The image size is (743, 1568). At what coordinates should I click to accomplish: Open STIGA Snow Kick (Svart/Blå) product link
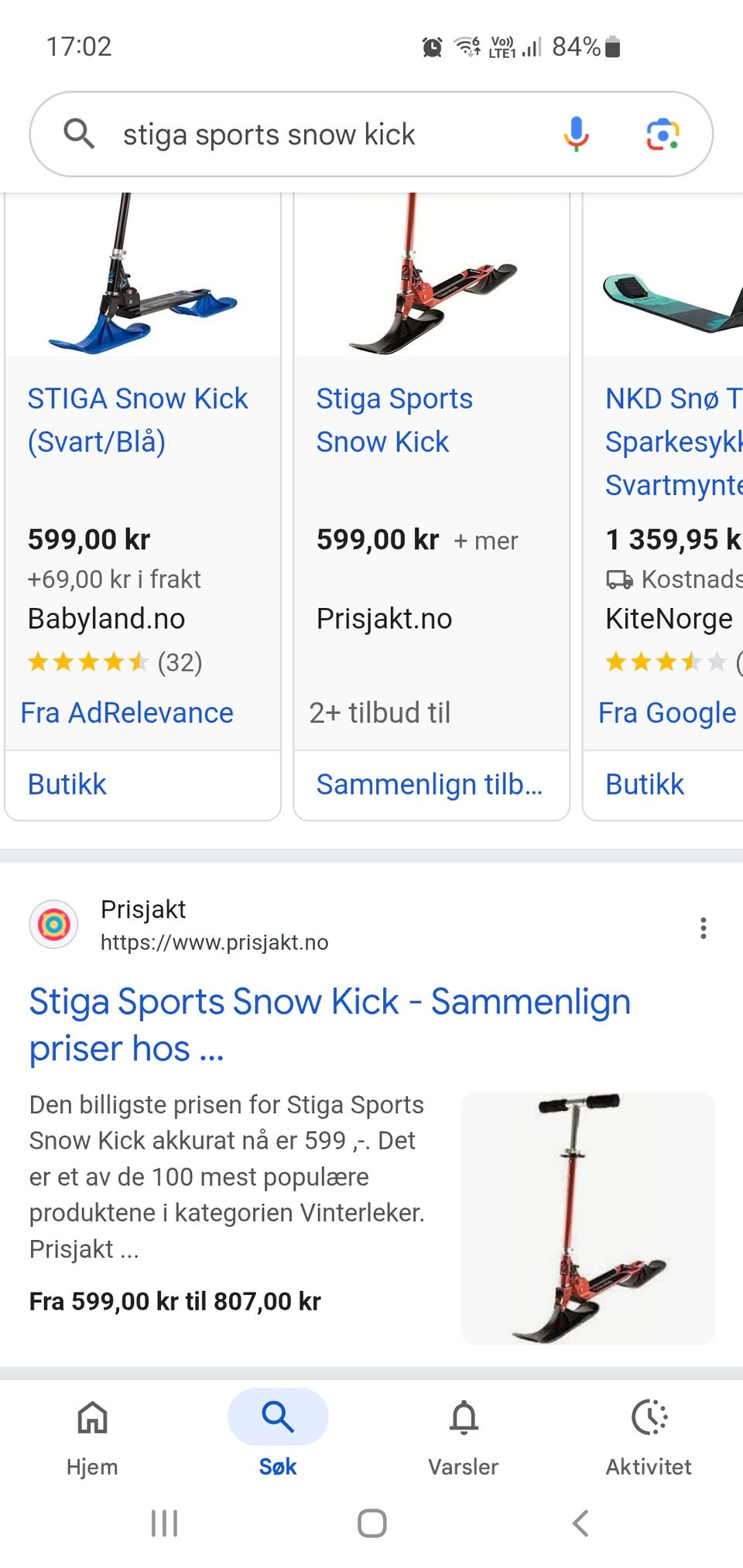(x=138, y=420)
